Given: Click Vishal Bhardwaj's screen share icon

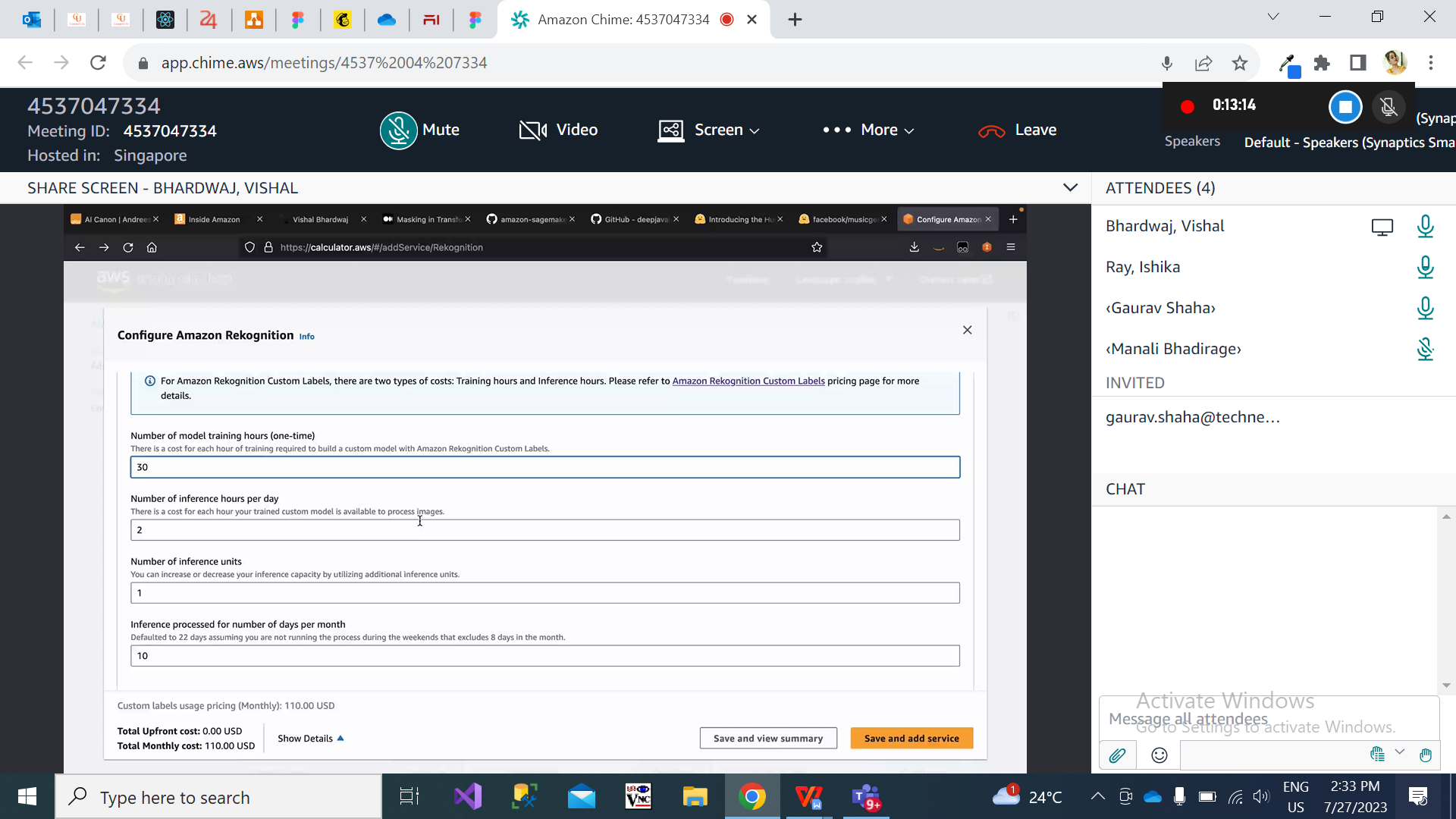Looking at the screenshot, I should tap(1382, 227).
